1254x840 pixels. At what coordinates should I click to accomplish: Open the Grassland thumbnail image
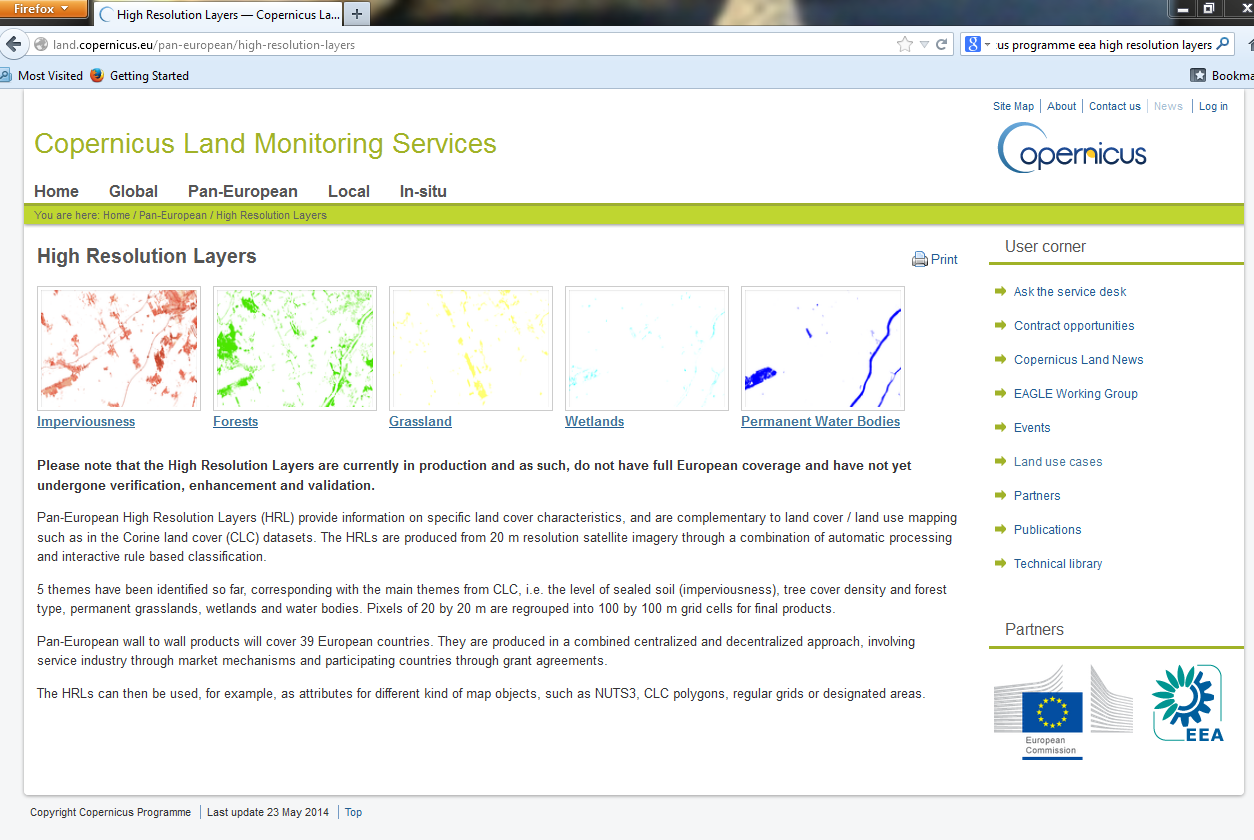click(471, 348)
